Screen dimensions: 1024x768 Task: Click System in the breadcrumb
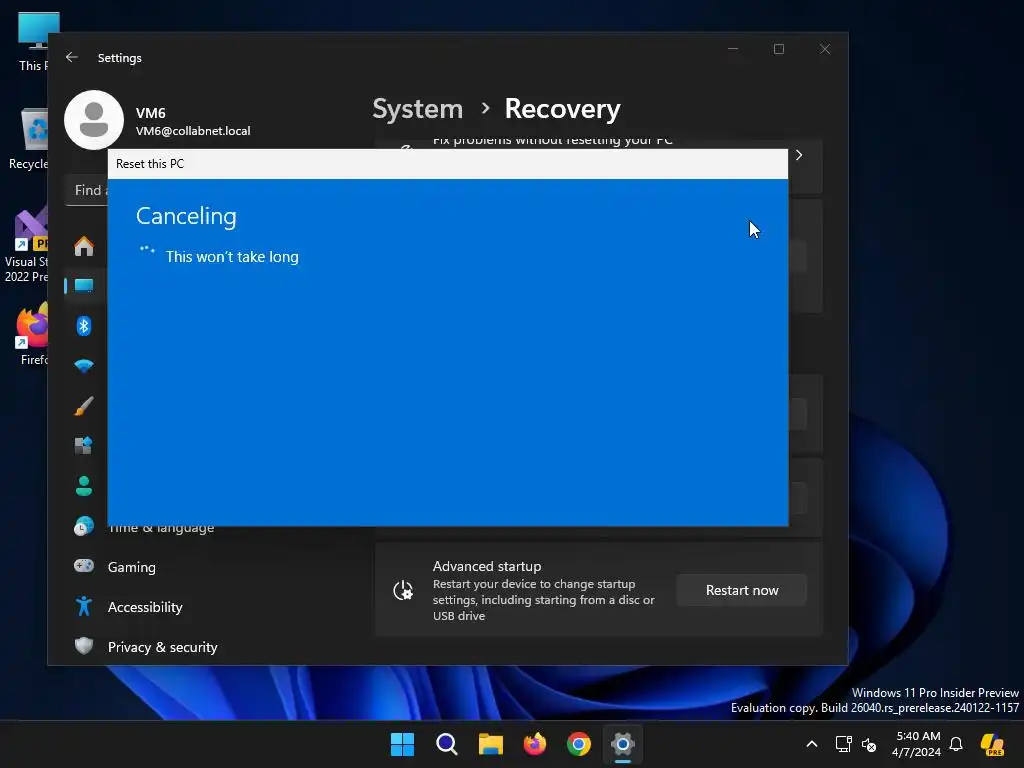tap(417, 108)
